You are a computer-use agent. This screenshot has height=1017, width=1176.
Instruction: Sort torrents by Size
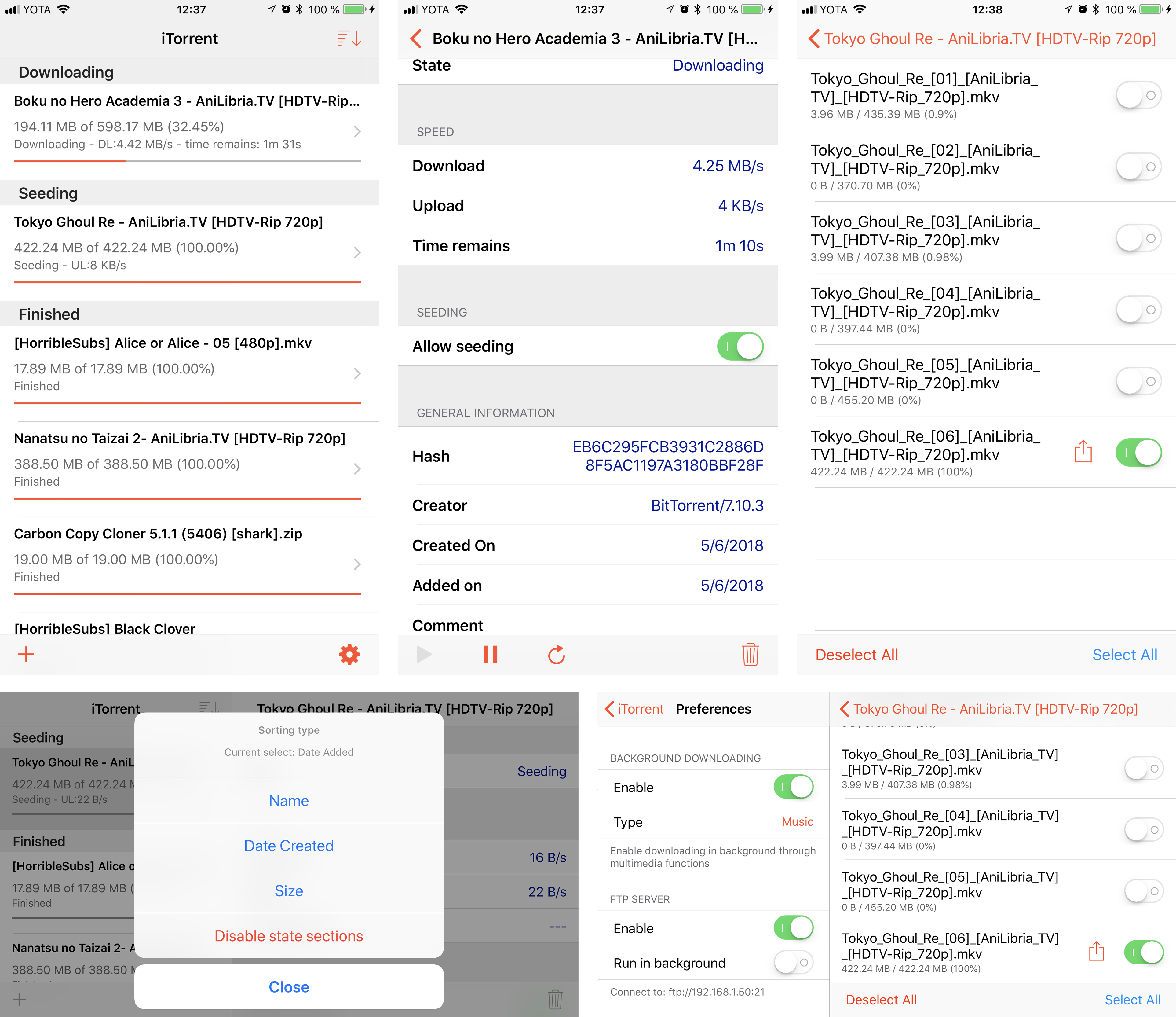pyautogui.click(x=289, y=891)
